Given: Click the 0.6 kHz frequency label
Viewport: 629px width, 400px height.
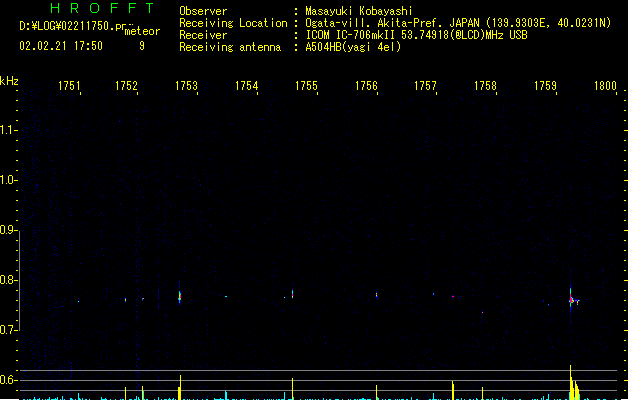Looking at the screenshot, I should tap(8, 380).
